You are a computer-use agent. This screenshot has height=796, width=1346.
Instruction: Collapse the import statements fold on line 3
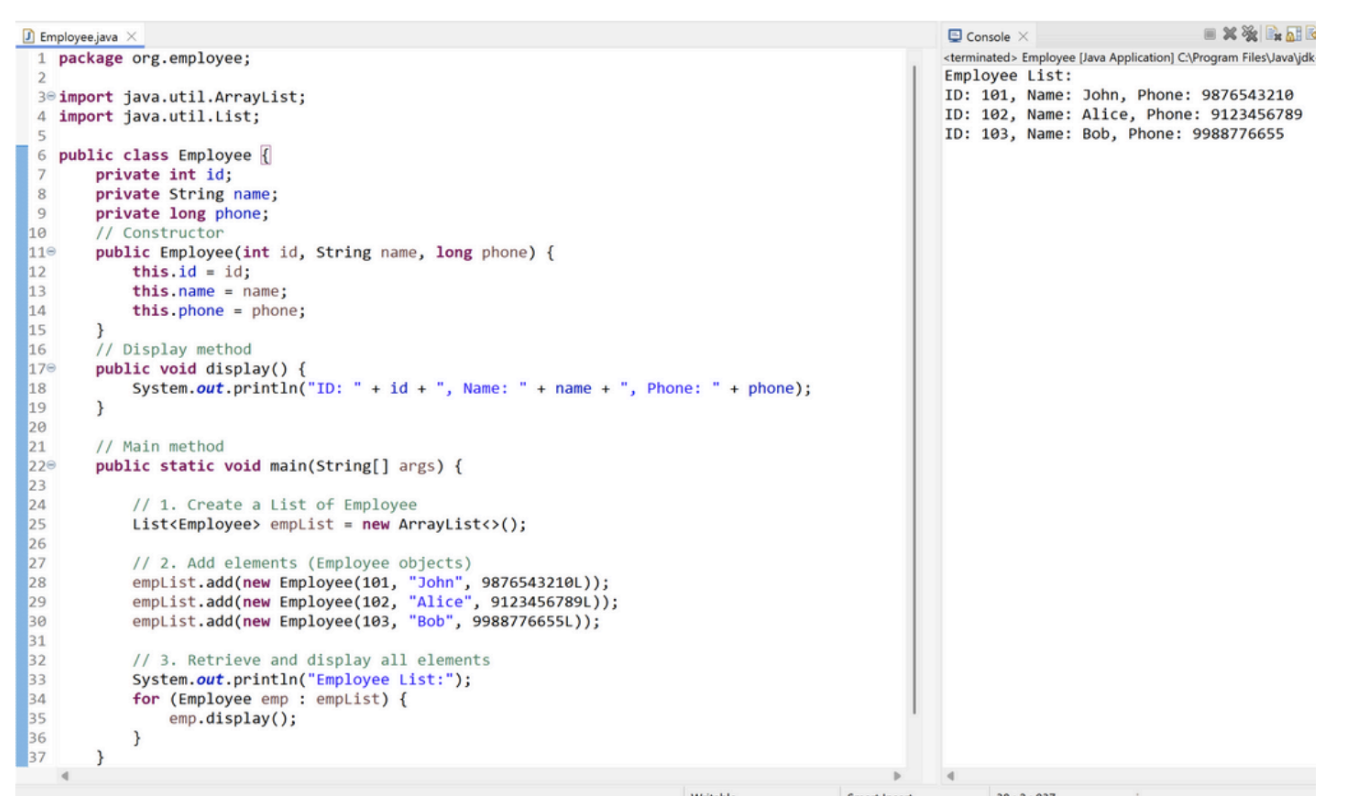pos(49,97)
